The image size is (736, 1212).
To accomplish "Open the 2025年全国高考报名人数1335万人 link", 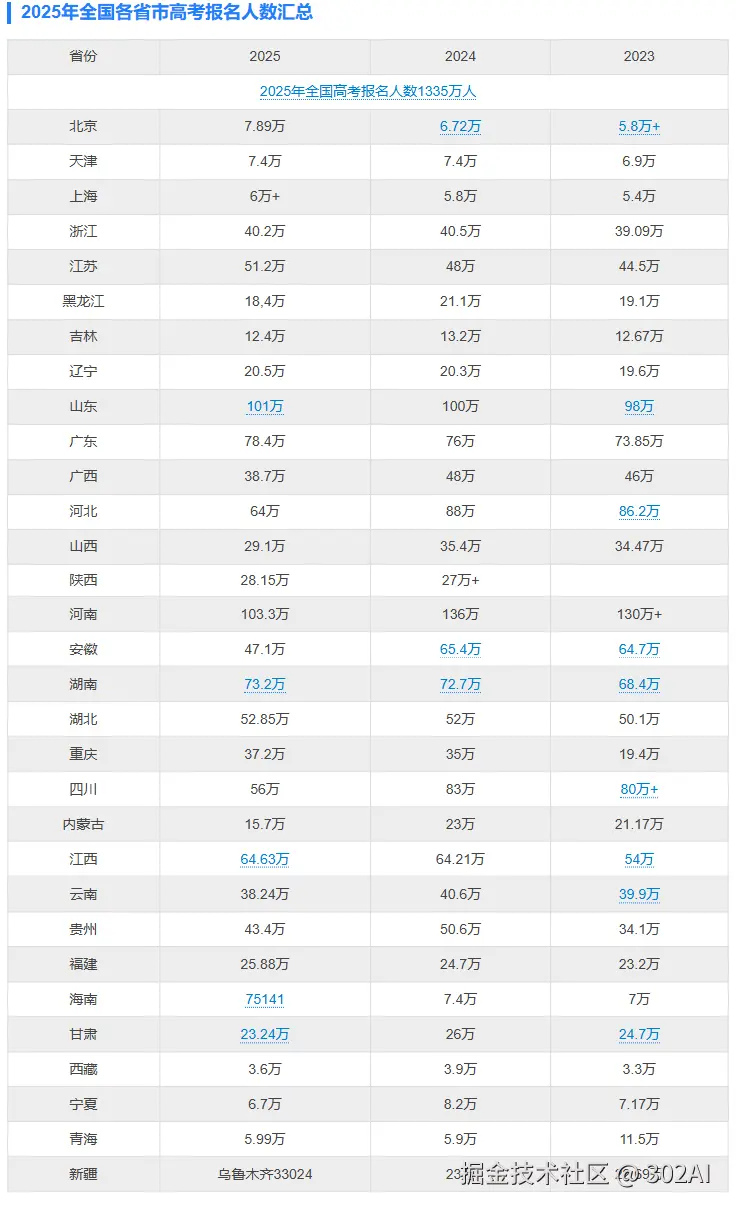I will 367,91.
